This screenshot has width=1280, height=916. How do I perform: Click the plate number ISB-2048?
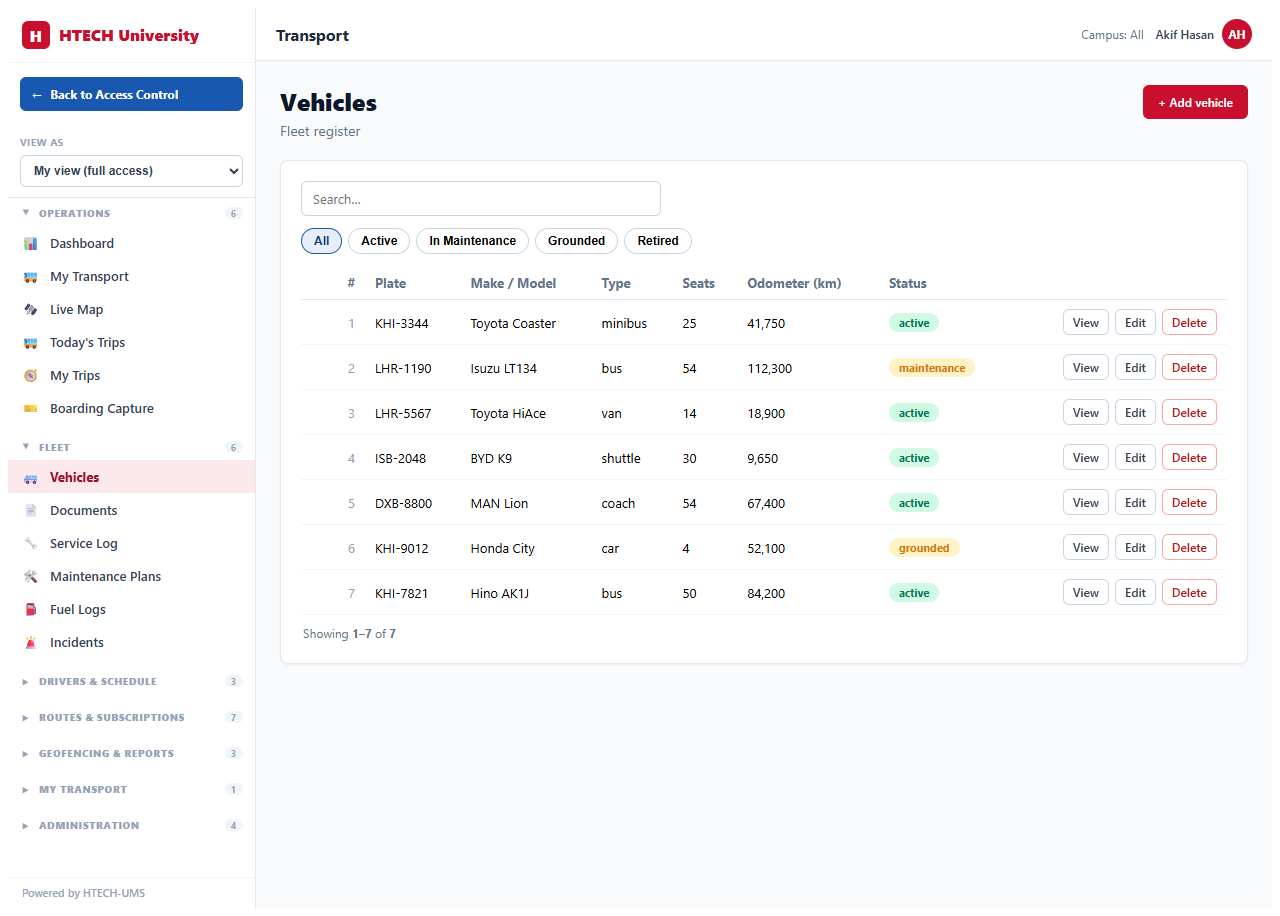click(x=400, y=459)
